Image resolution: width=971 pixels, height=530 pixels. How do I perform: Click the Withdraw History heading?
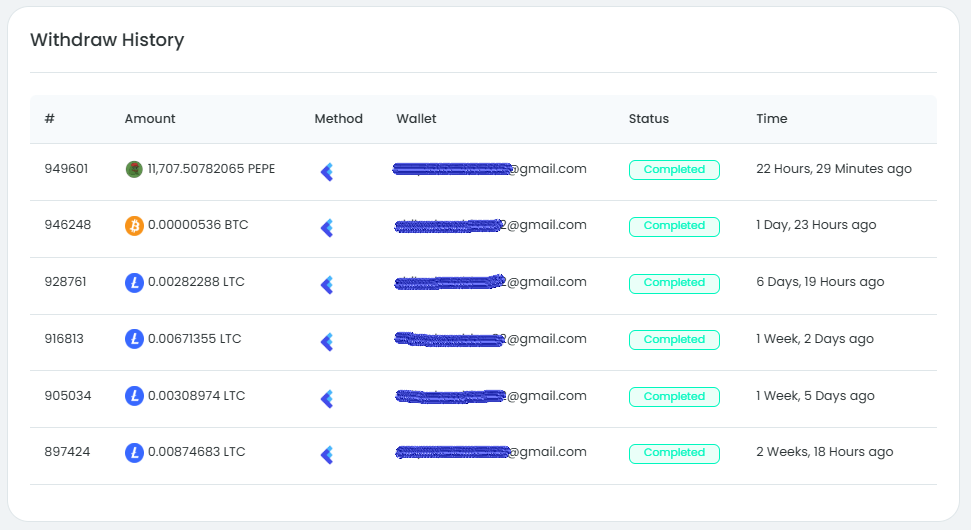[x=107, y=40]
